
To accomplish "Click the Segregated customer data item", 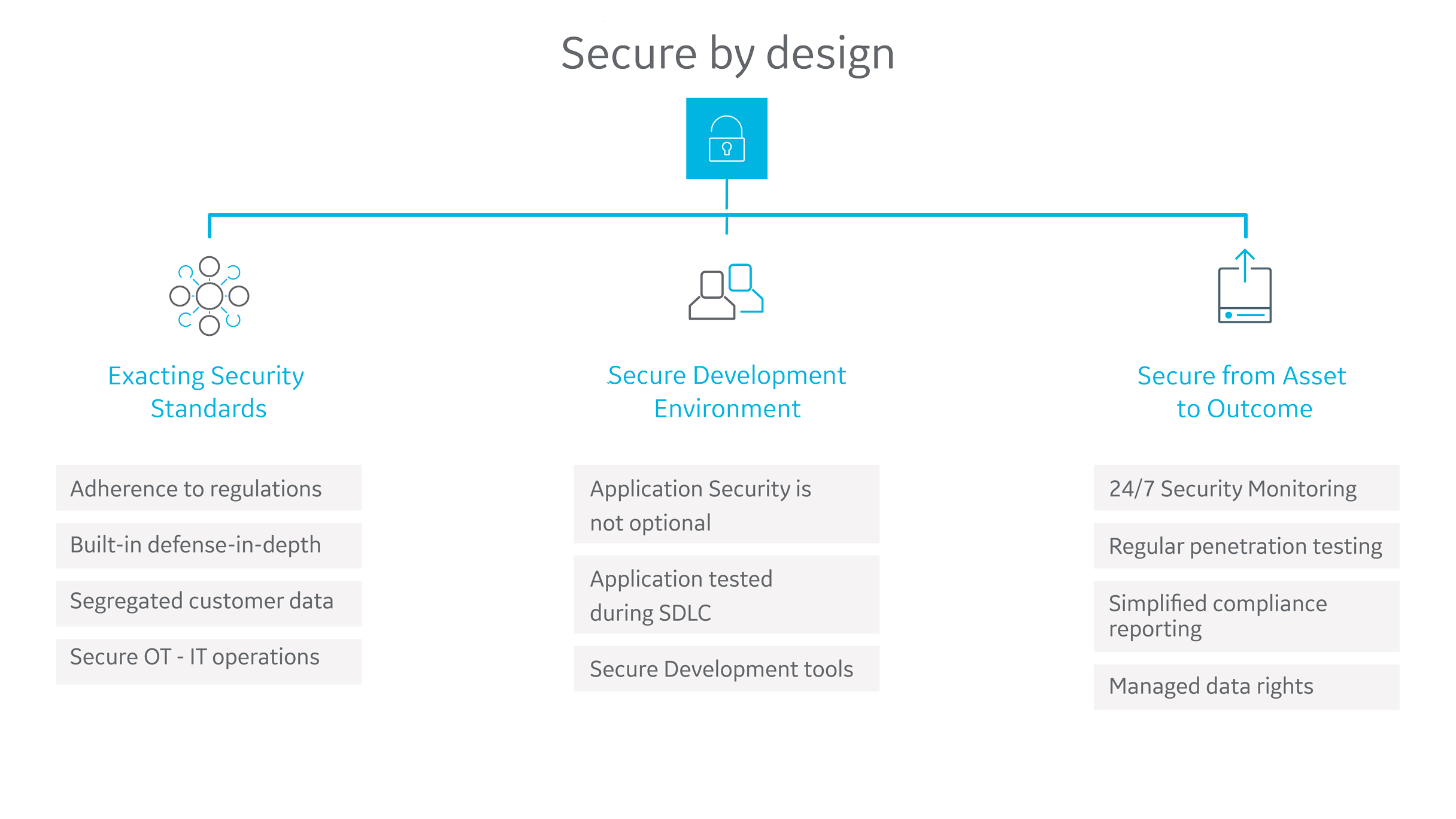I will pos(209,601).
